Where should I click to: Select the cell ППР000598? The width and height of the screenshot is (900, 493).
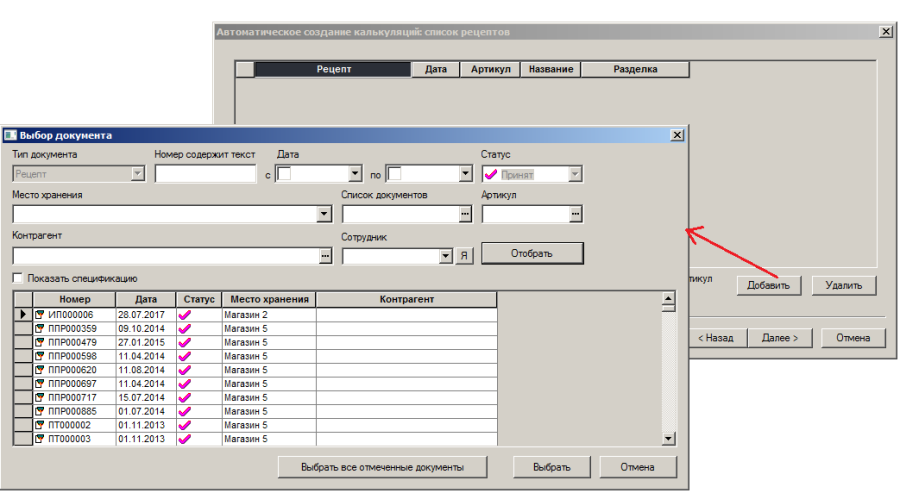pyautogui.click(x=75, y=356)
